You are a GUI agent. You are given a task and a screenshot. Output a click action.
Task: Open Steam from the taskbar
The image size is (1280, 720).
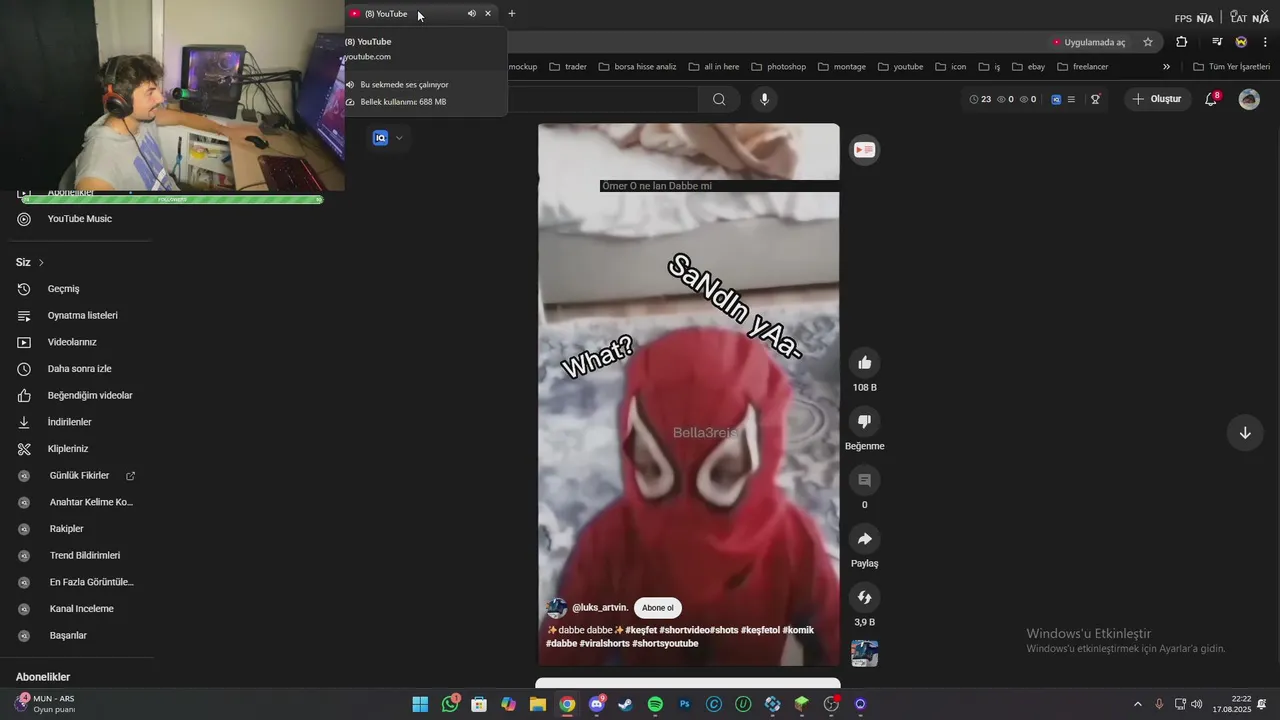(x=626, y=704)
